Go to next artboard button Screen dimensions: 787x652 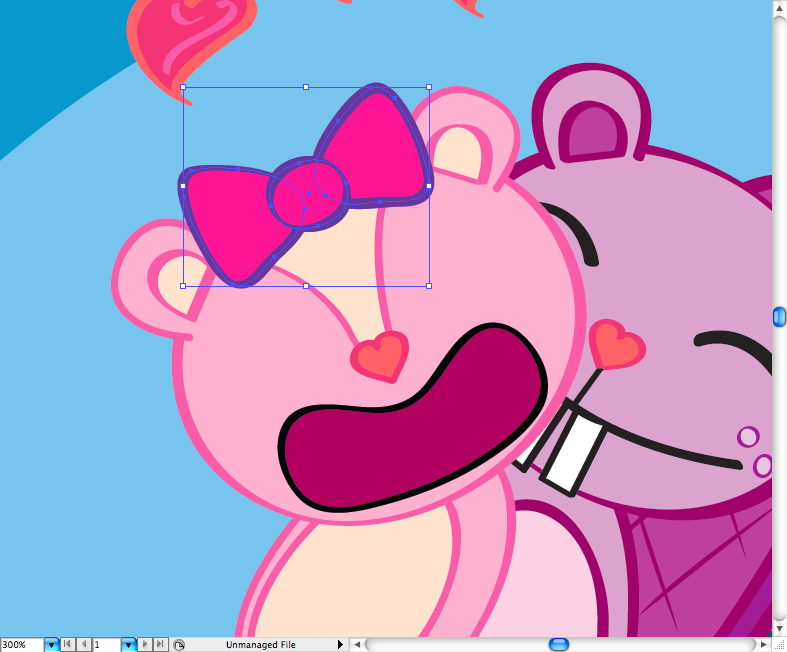(145, 645)
